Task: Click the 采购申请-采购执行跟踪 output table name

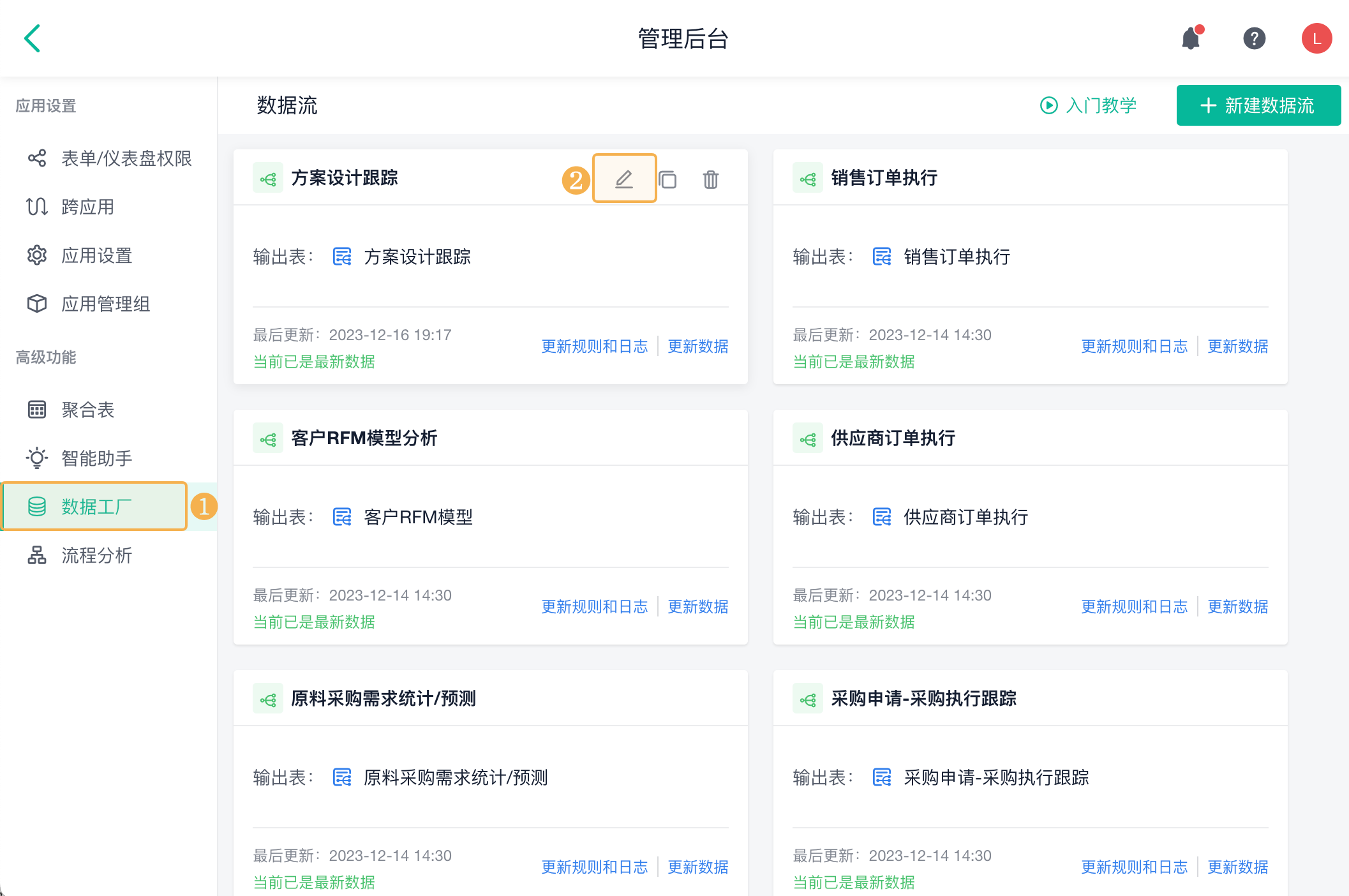Action: (x=996, y=777)
